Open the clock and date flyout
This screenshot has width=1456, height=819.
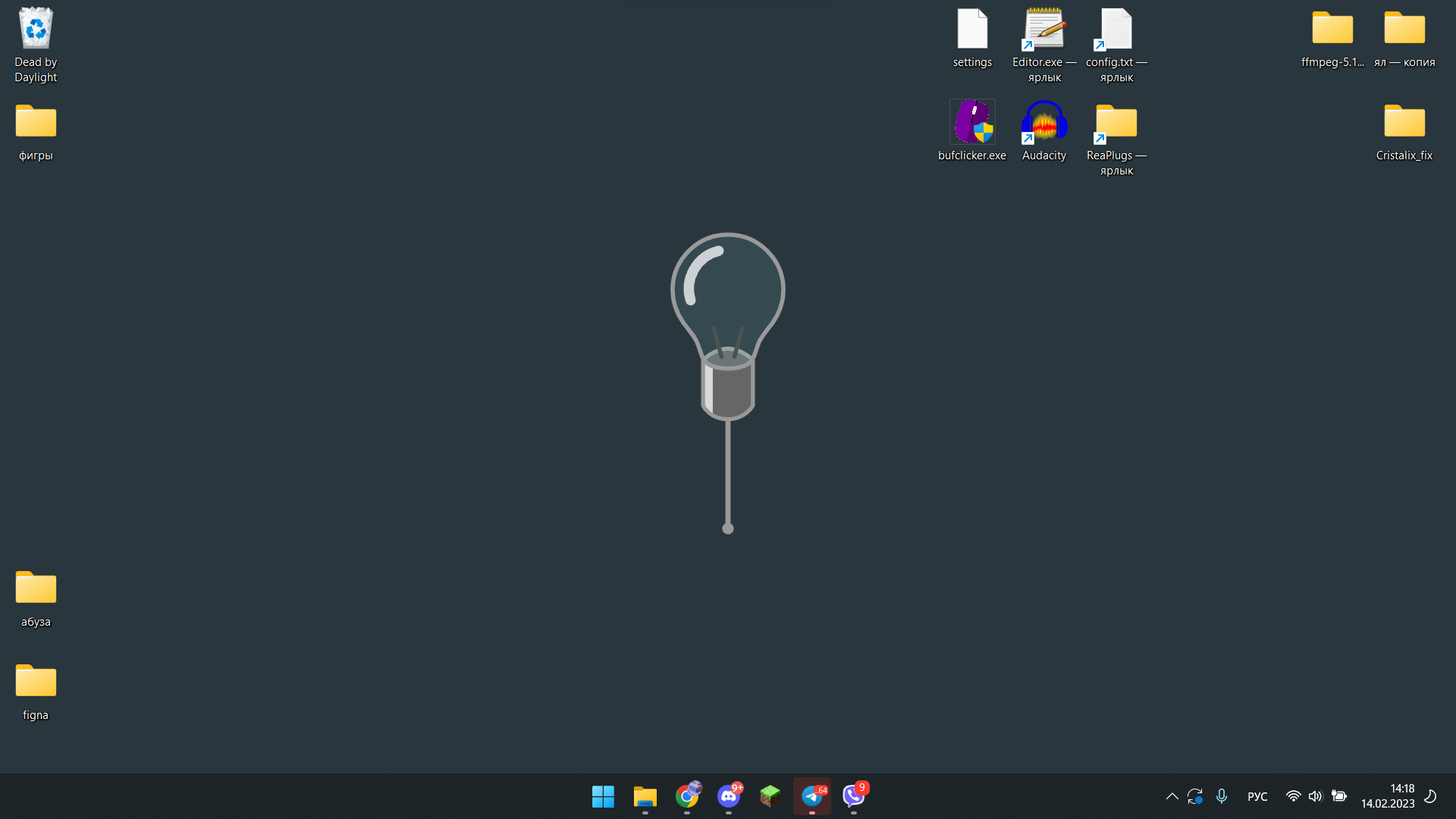pyautogui.click(x=1388, y=796)
